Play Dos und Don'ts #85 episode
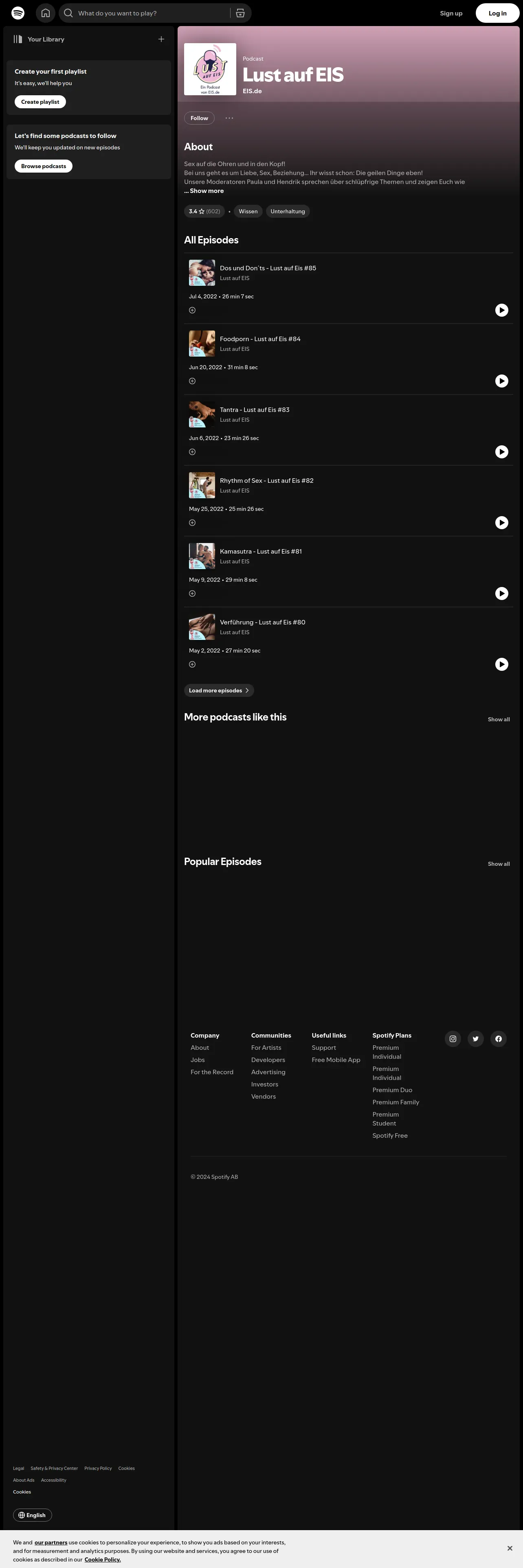 (502, 311)
